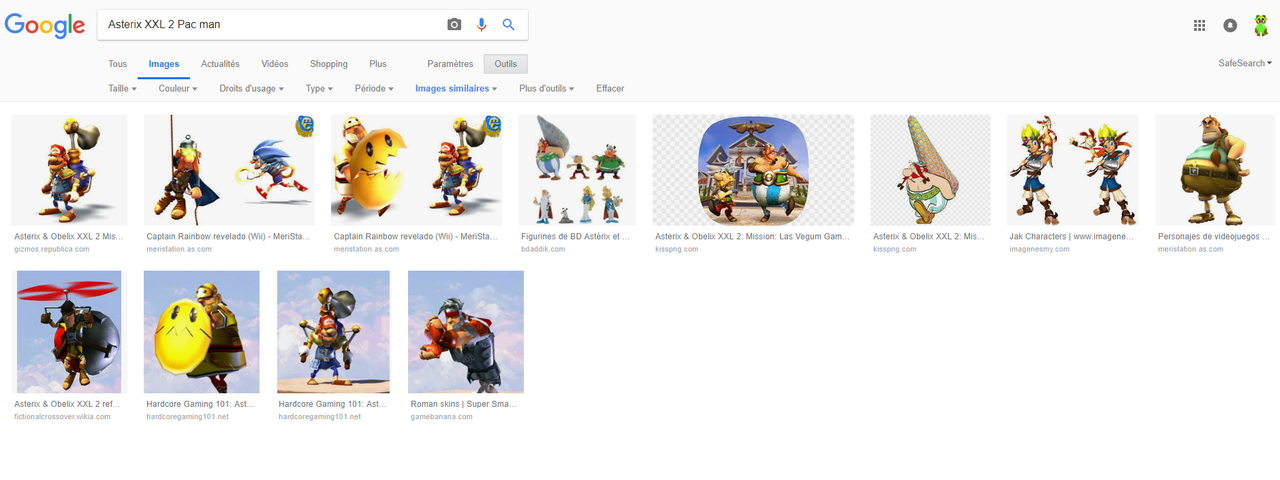Open search by image camera icon
The width and height of the screenshot is (1280, 480).
454,25
